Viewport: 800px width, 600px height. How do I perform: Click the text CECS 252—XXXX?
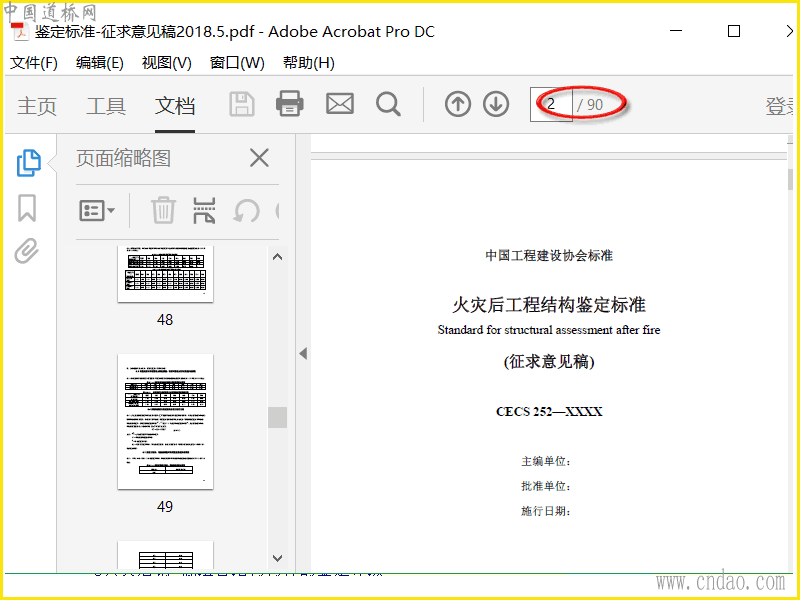click(549, 412)
